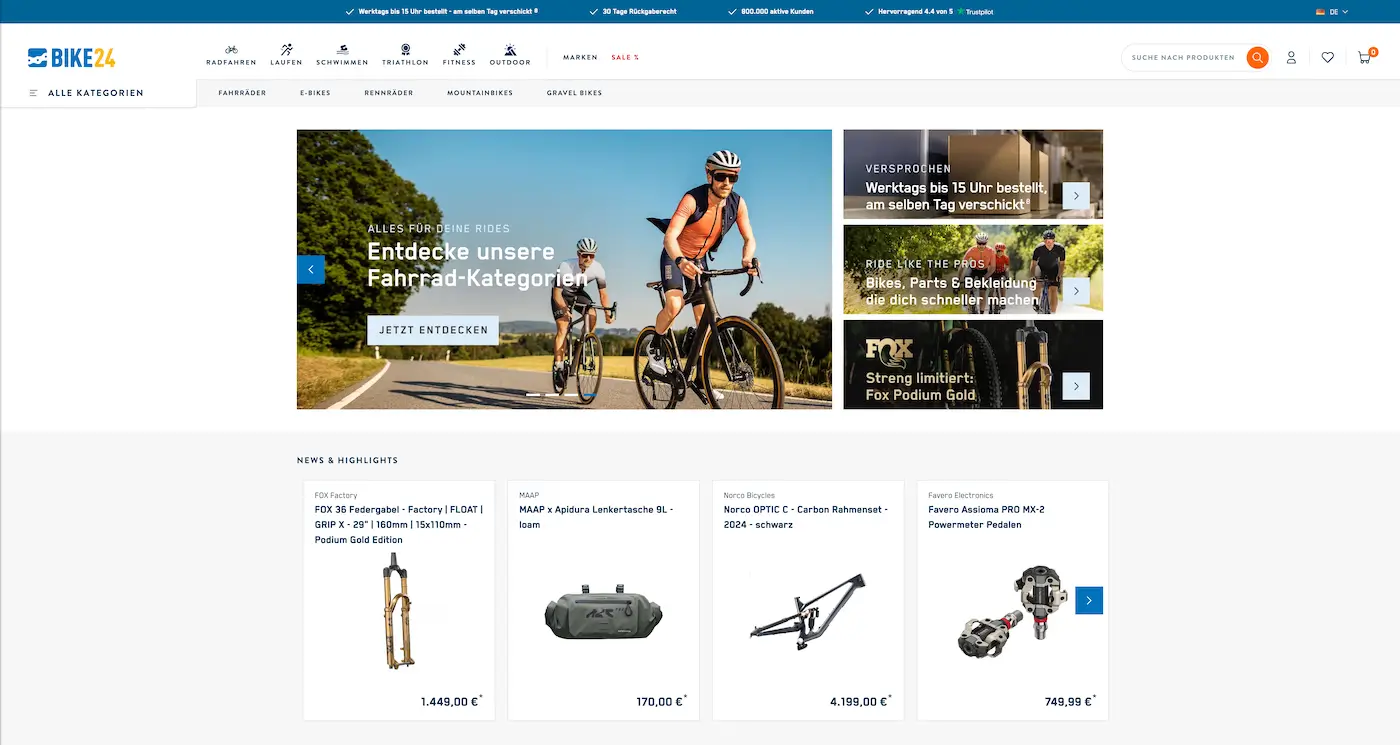Click the 800.000 aktive Kunden notice
Image resolution: width=1400 pixels, height=745 pixels.
[x=771, y=11]
